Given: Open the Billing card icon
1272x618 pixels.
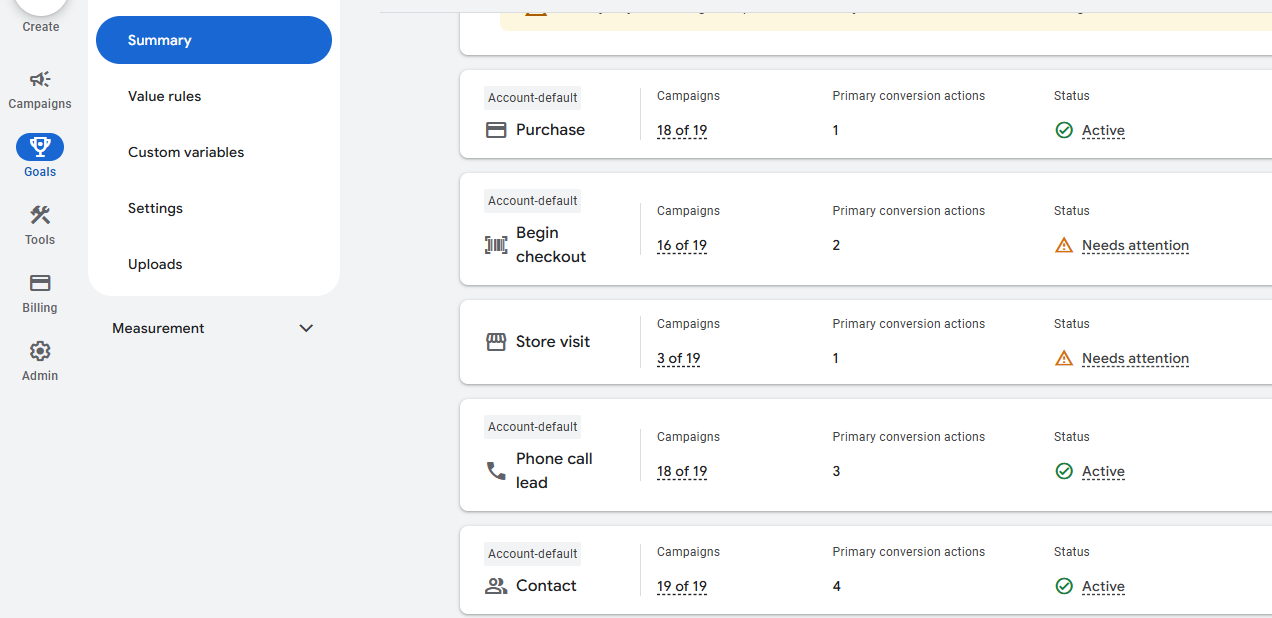Looking at the screenshot, I should [40, 283].
